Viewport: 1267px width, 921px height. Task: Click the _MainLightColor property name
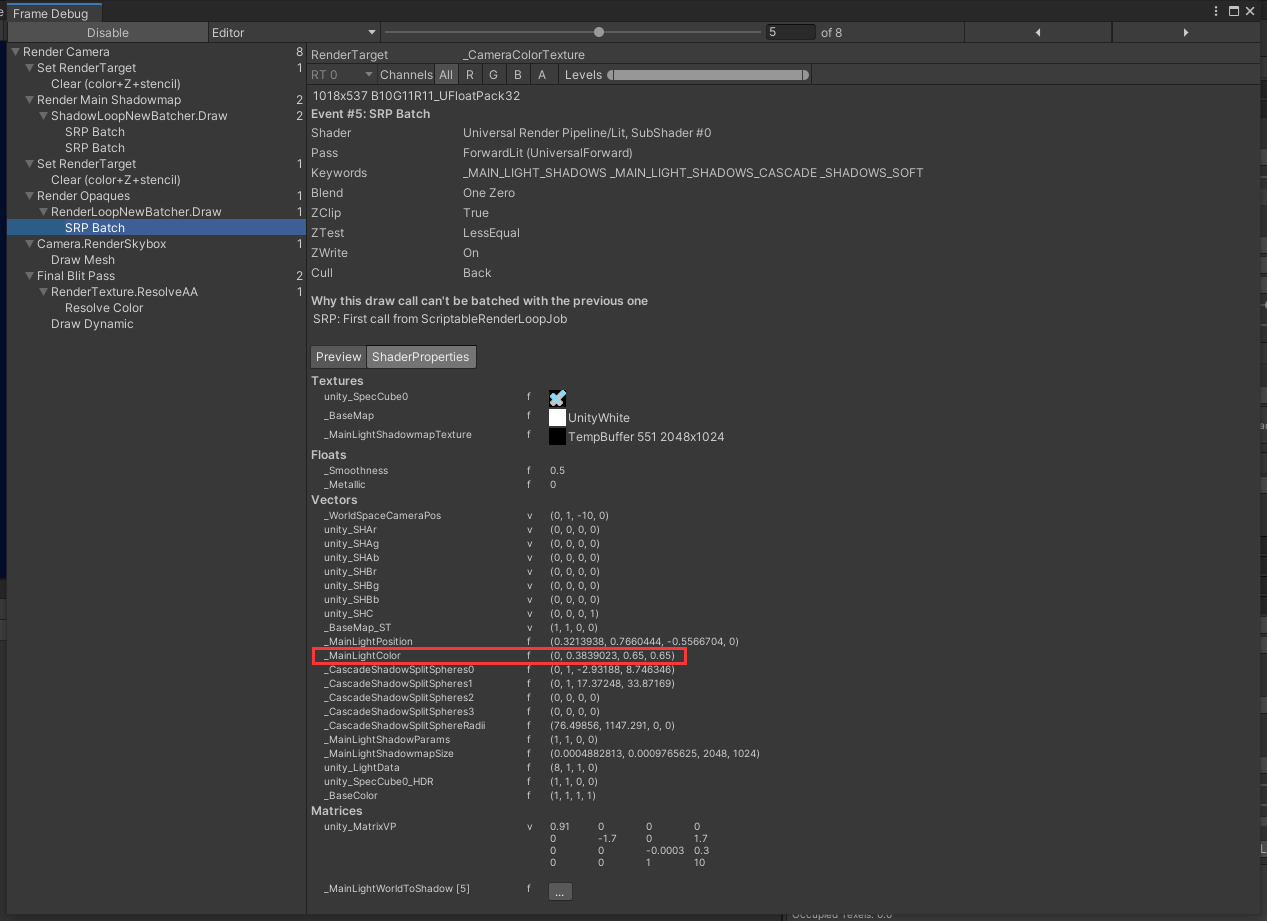click(362, 656)
